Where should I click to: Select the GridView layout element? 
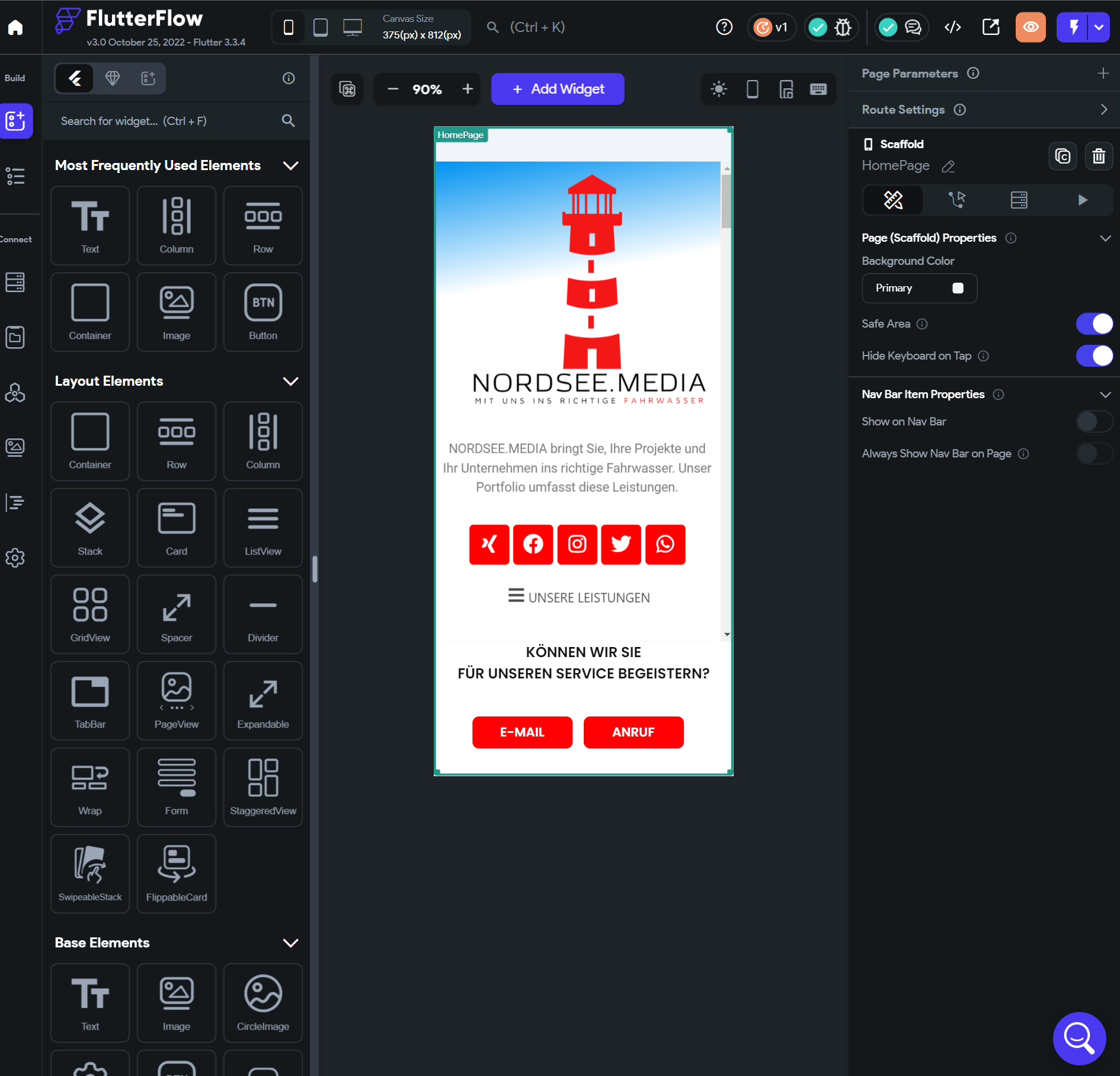pyautogui.click(x=89, y=614)
